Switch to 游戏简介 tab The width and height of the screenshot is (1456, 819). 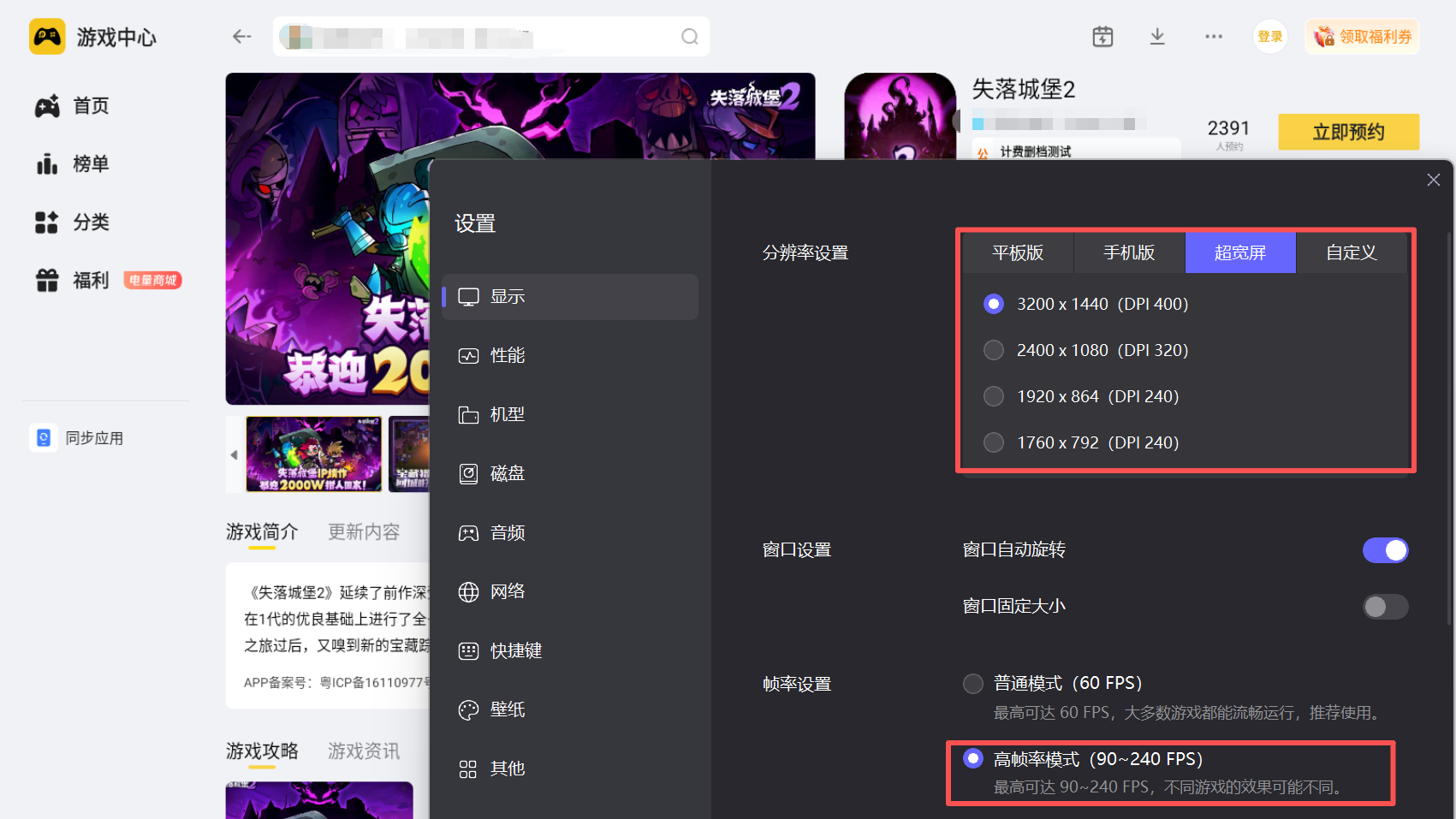click(x=262, y=532)
